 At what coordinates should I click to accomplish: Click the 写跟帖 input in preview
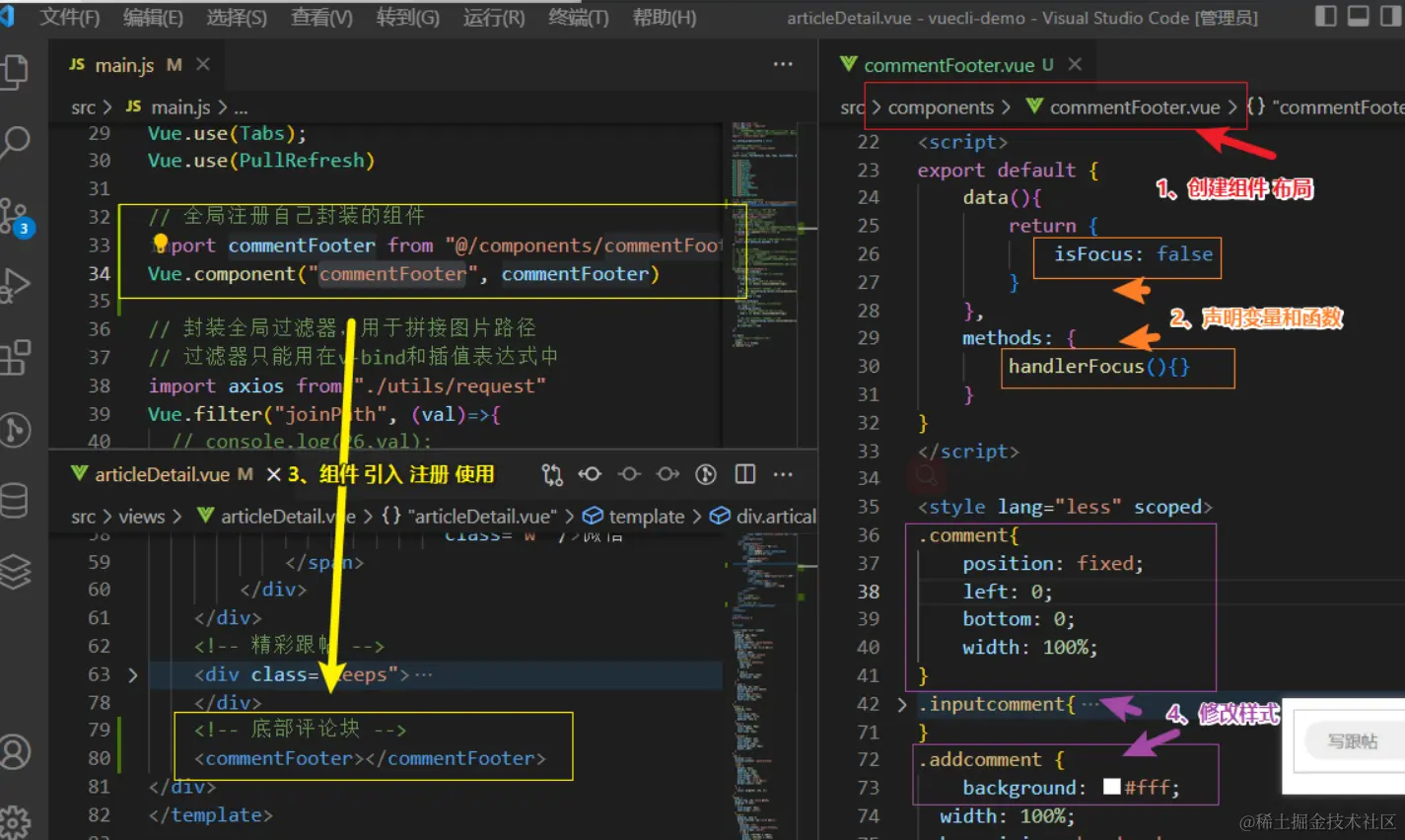[x=1355, y=741]
